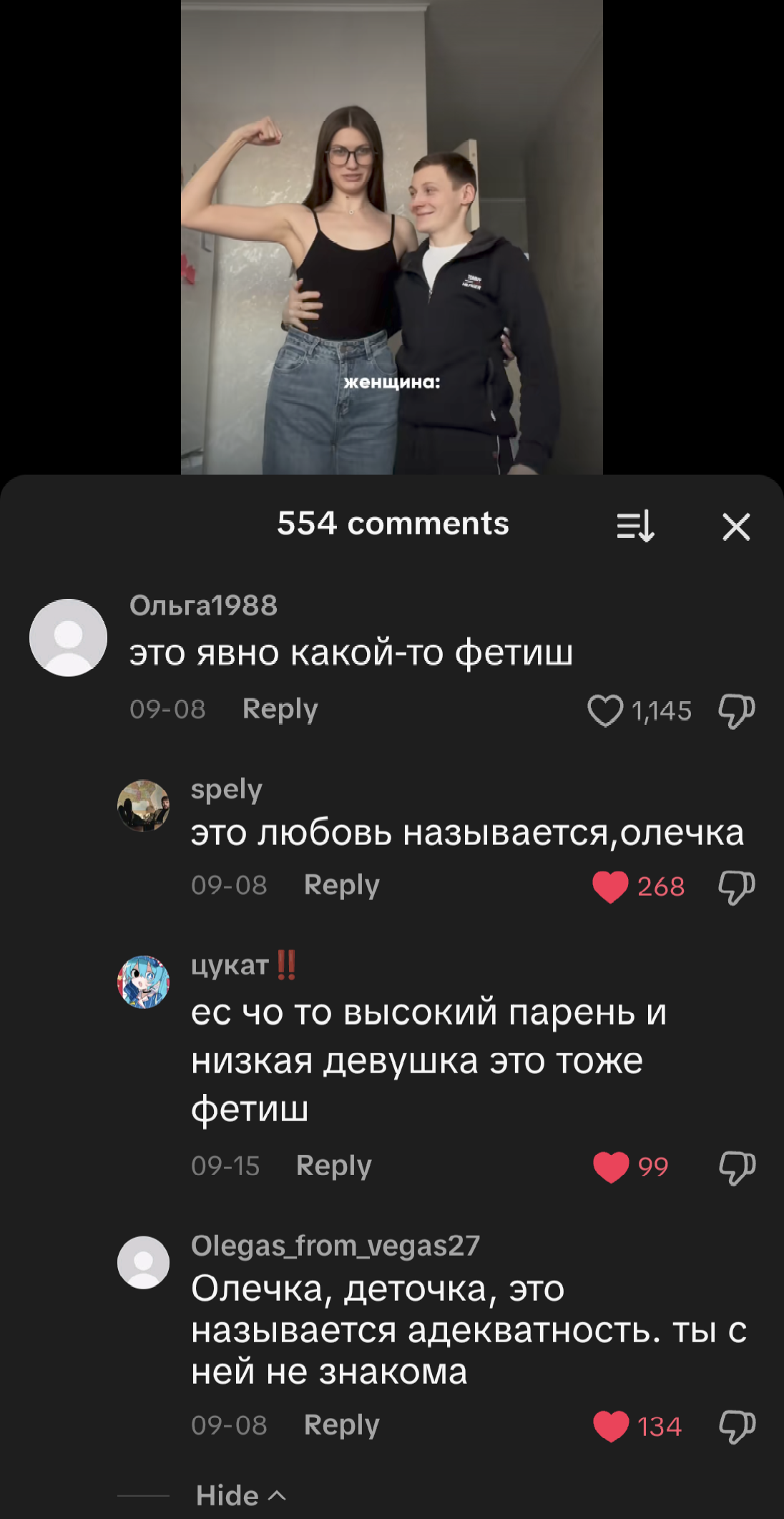Unlike spely's comment with 268 likes

tap(610, 887)
